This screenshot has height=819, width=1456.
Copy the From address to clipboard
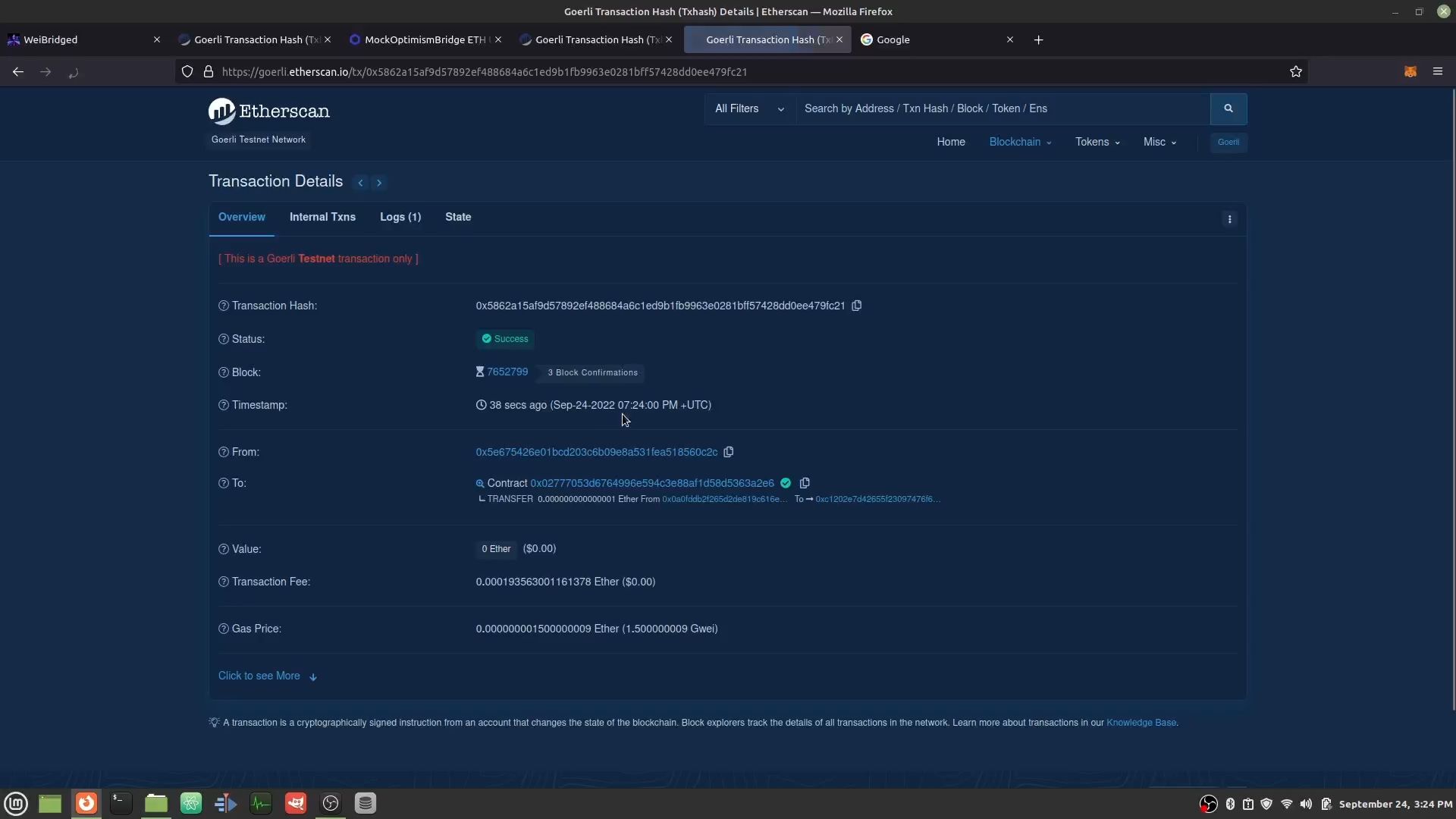(x=729, y=452)
